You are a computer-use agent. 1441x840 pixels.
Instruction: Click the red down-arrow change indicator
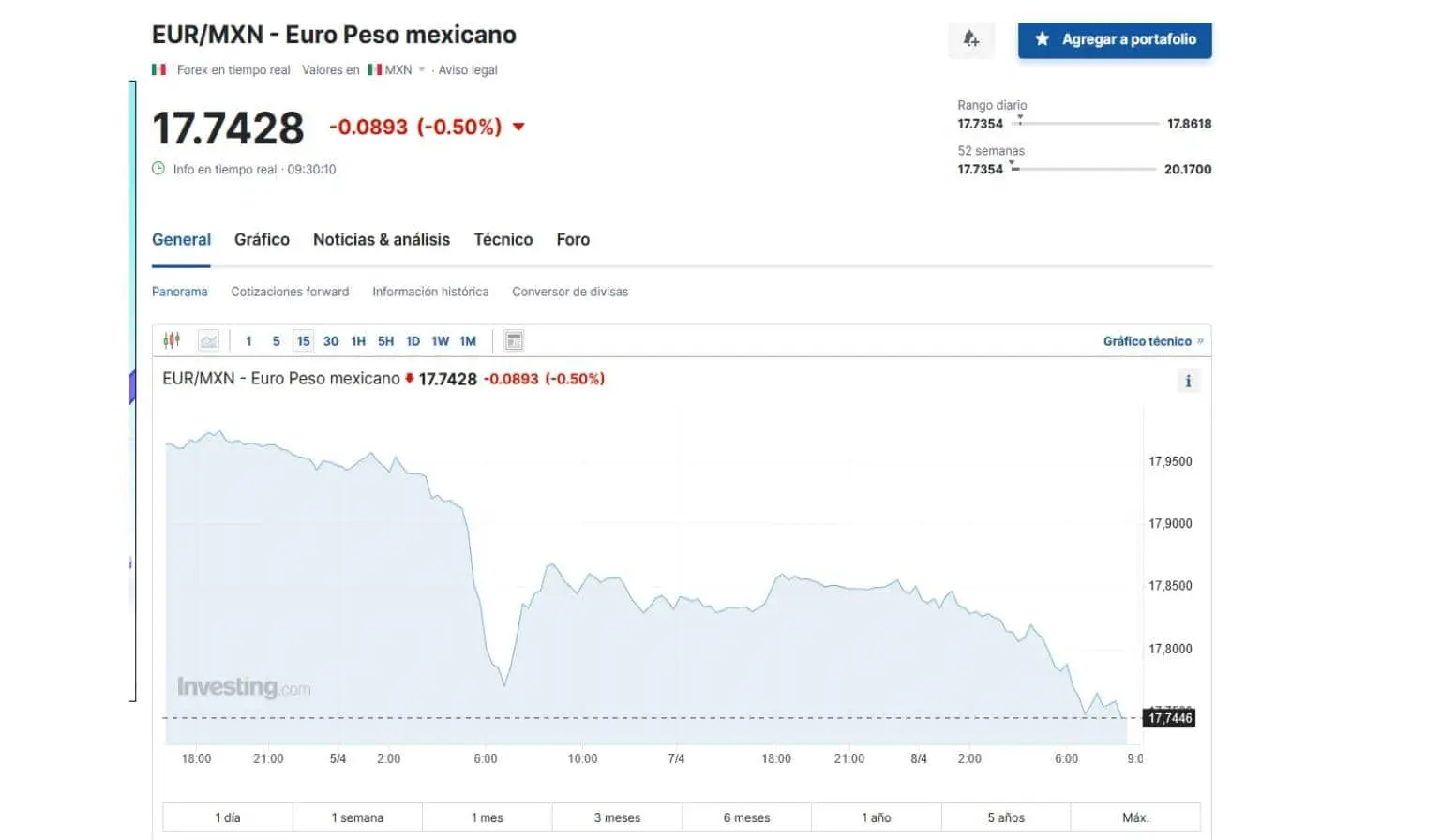click(x=518, y=127)
